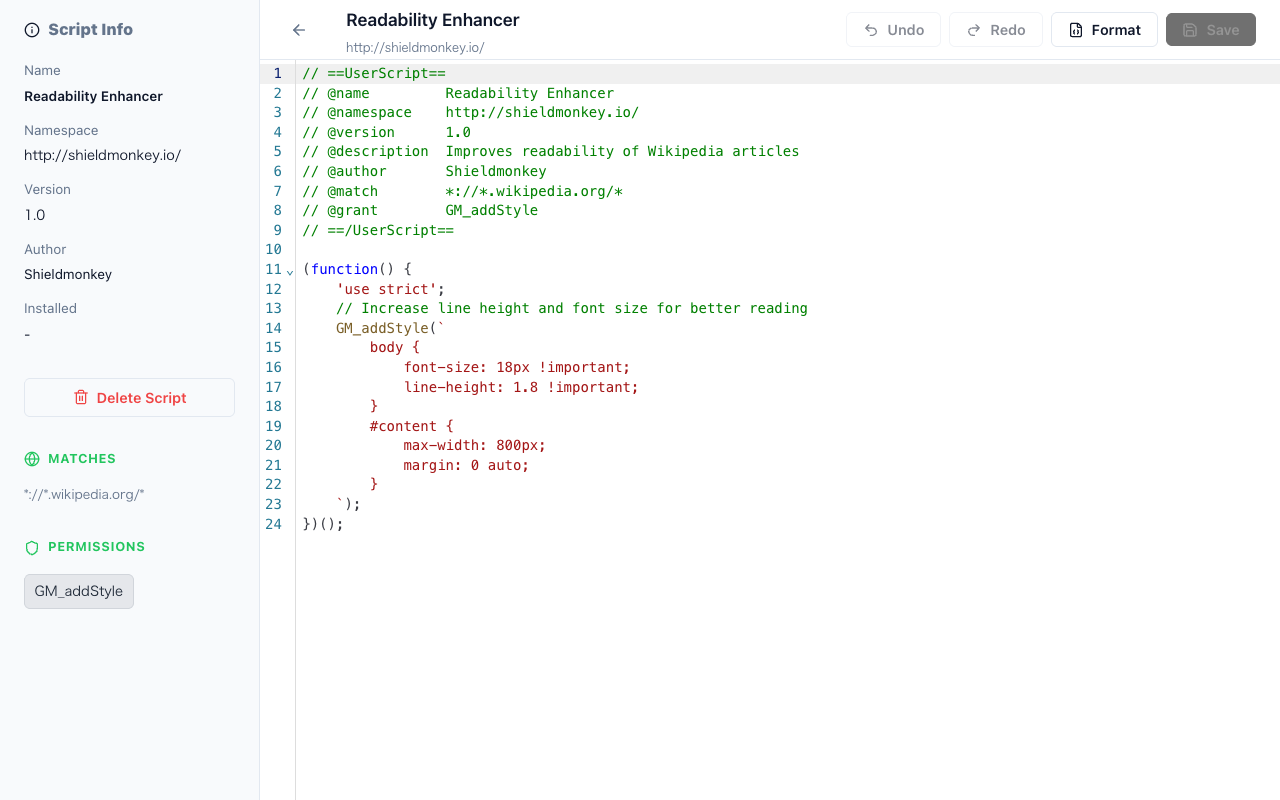Place cursor on the // ==/UserScript== closing line
The height and width of the screenshot is (800, 1280).
[x=378, y=230]
